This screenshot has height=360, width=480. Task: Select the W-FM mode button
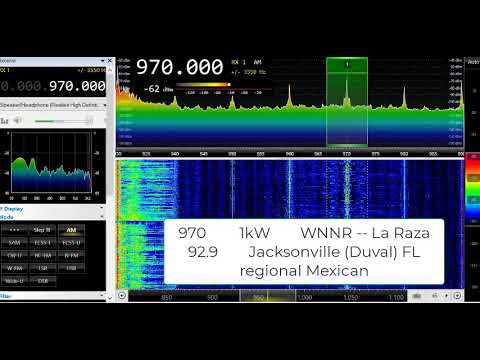coord(14,268)
